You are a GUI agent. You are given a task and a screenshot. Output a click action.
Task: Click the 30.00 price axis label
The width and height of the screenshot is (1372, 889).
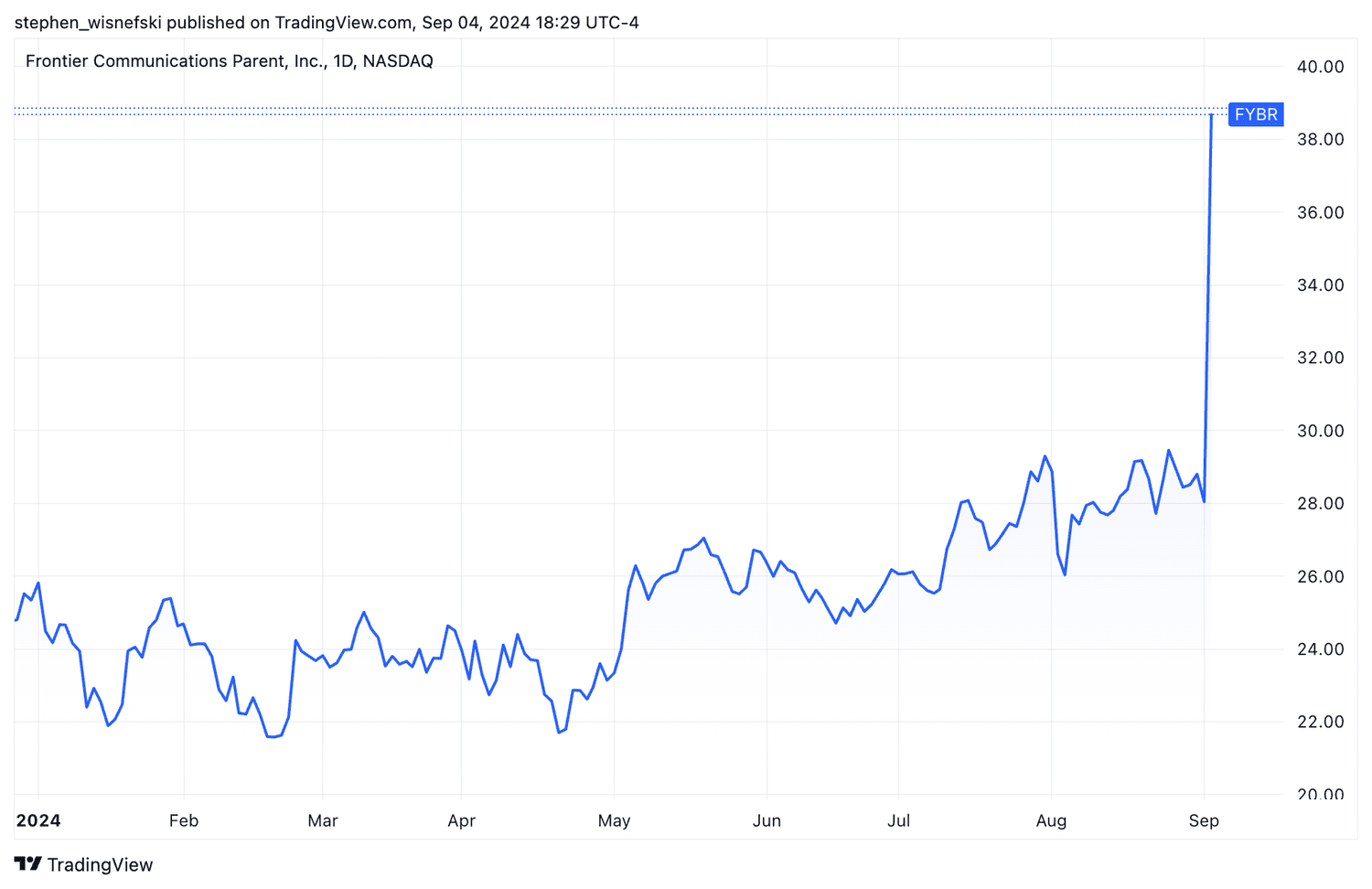(x=1321, y=431)
